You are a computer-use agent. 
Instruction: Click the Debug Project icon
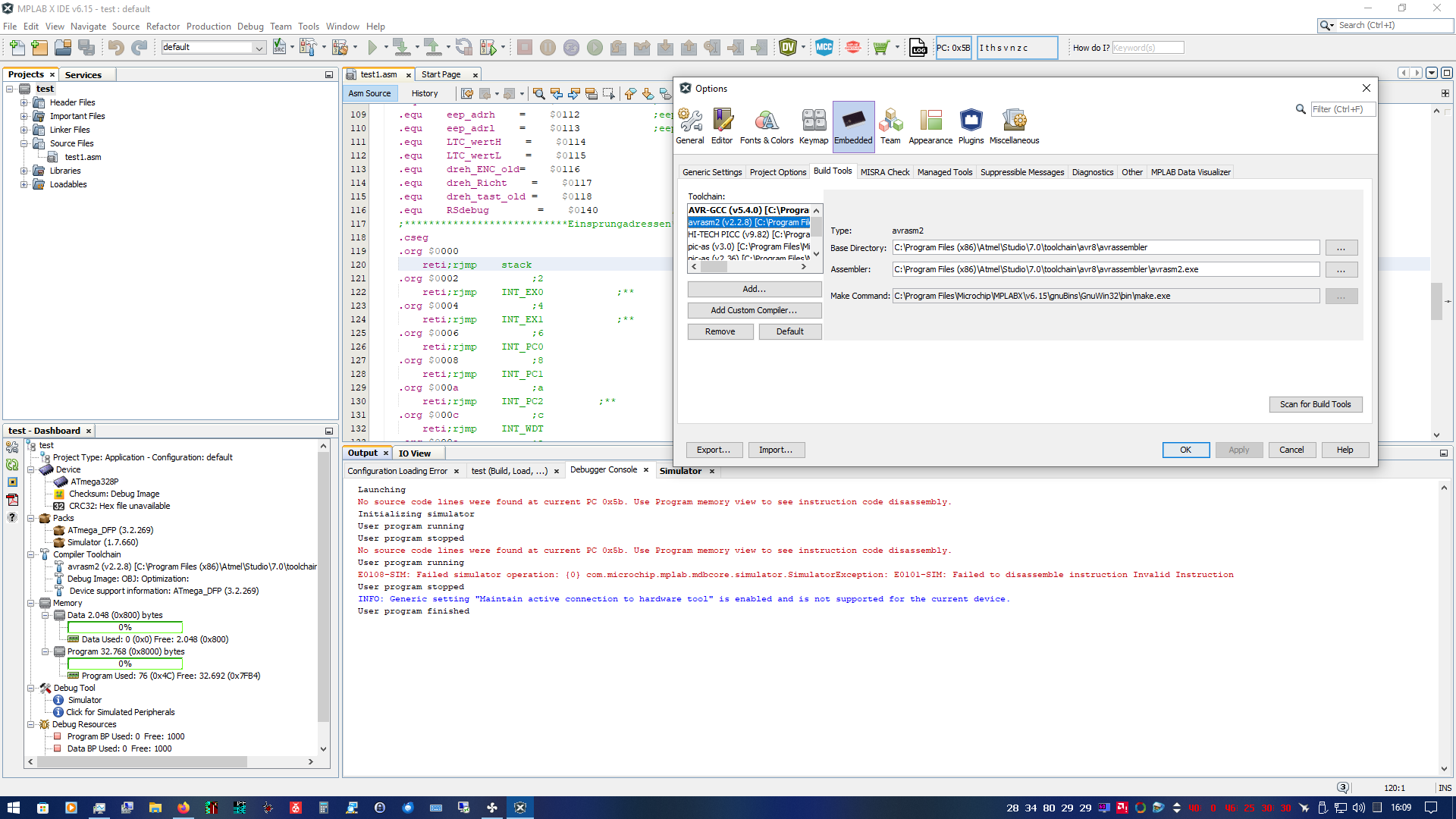[x=488, y=48]
